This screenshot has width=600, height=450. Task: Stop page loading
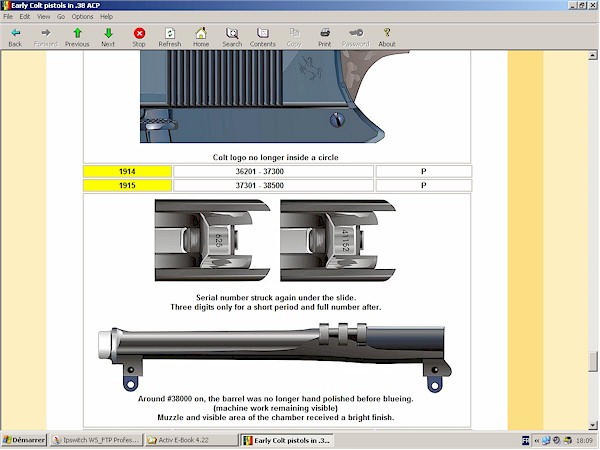(x=139, y=37)
